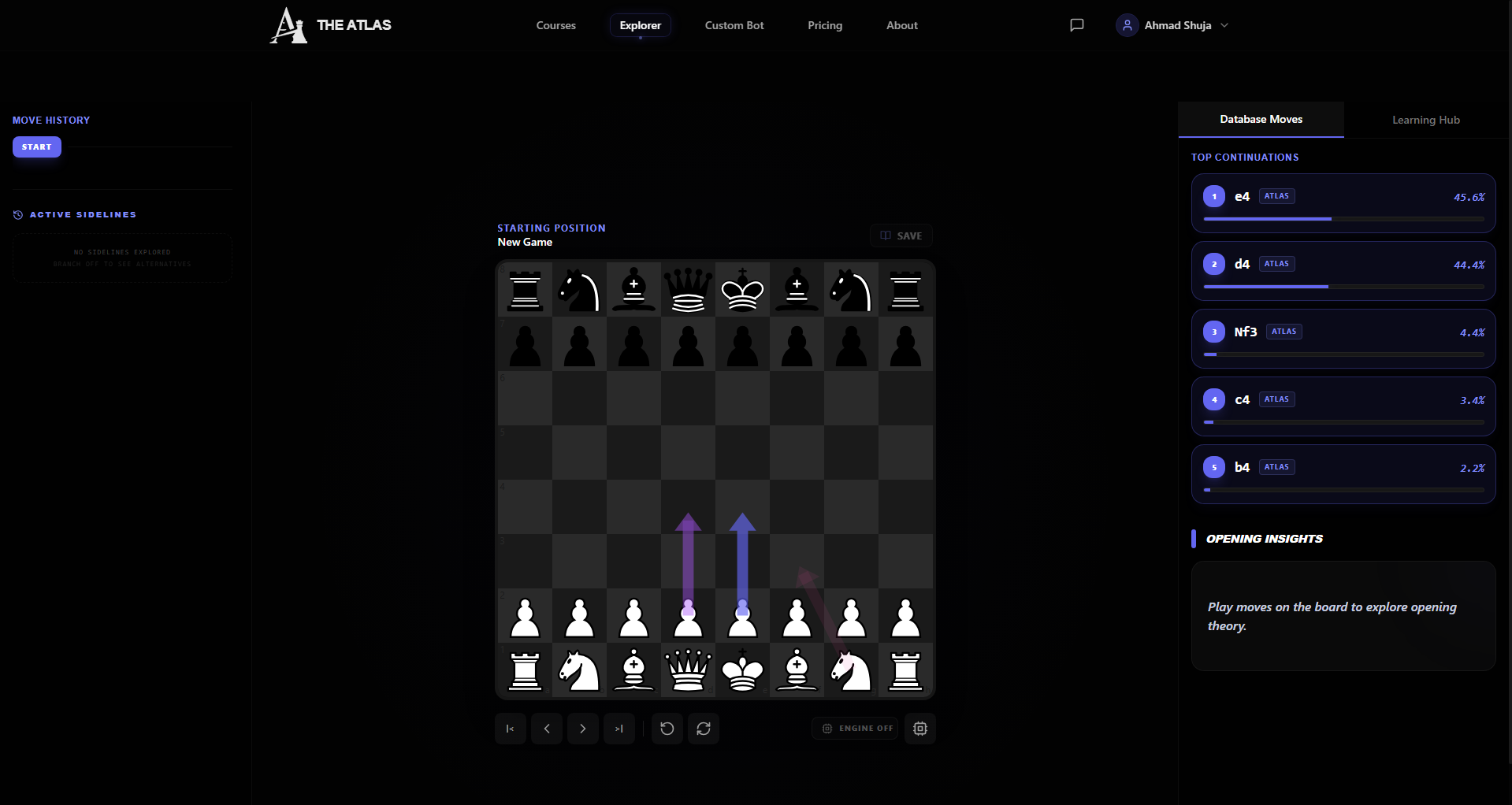Step forward using the right arrow icon

click(583, 729)
